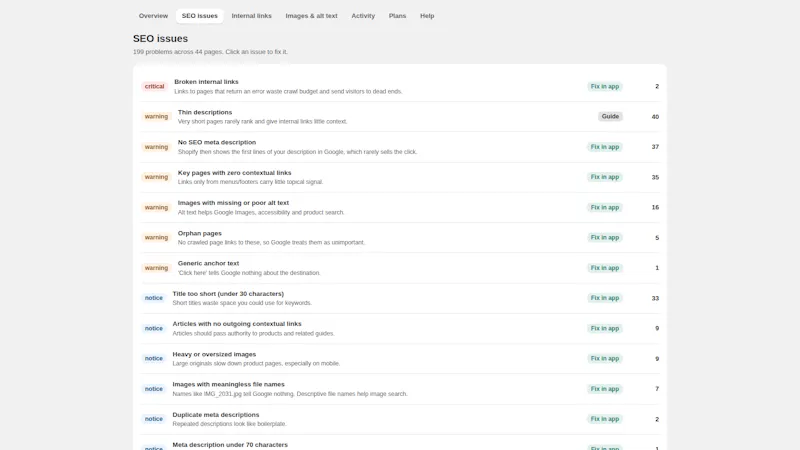Switch to the Internal links tab
This screenshot has width=800, height=450.
[x=252, y=16]
